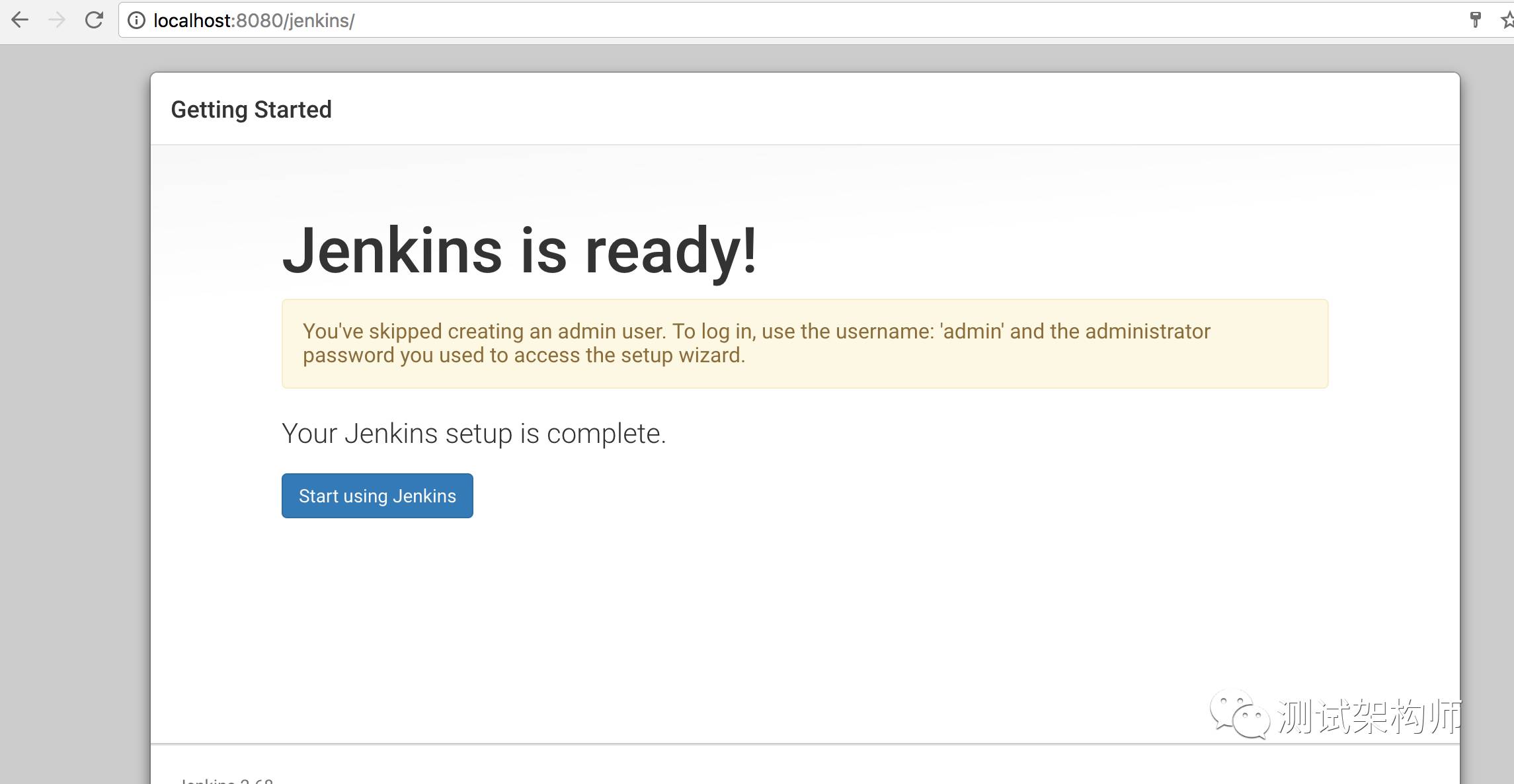Click the saved password key icon
The image size is (1514, 784).
click(x=1475, y=20)
